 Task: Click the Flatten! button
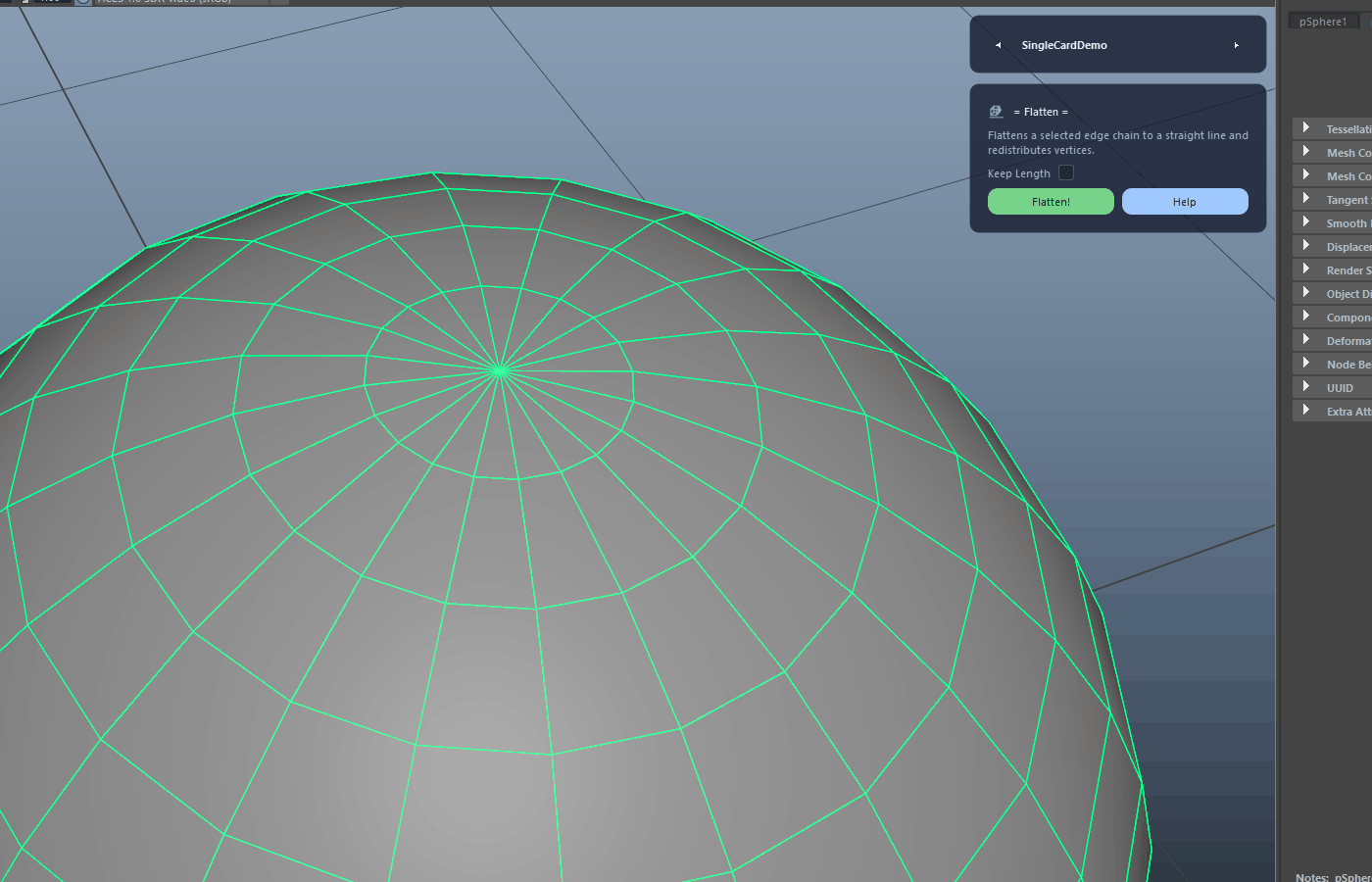tap(1051, 201)
